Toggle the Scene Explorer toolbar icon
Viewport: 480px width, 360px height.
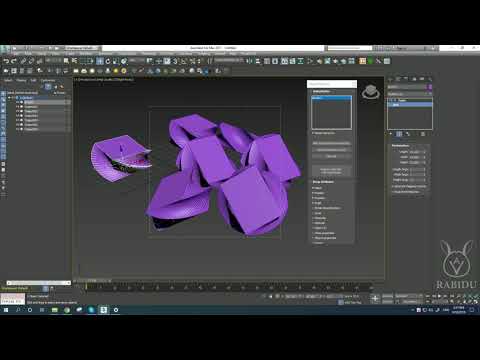click(x=267, y=61)
